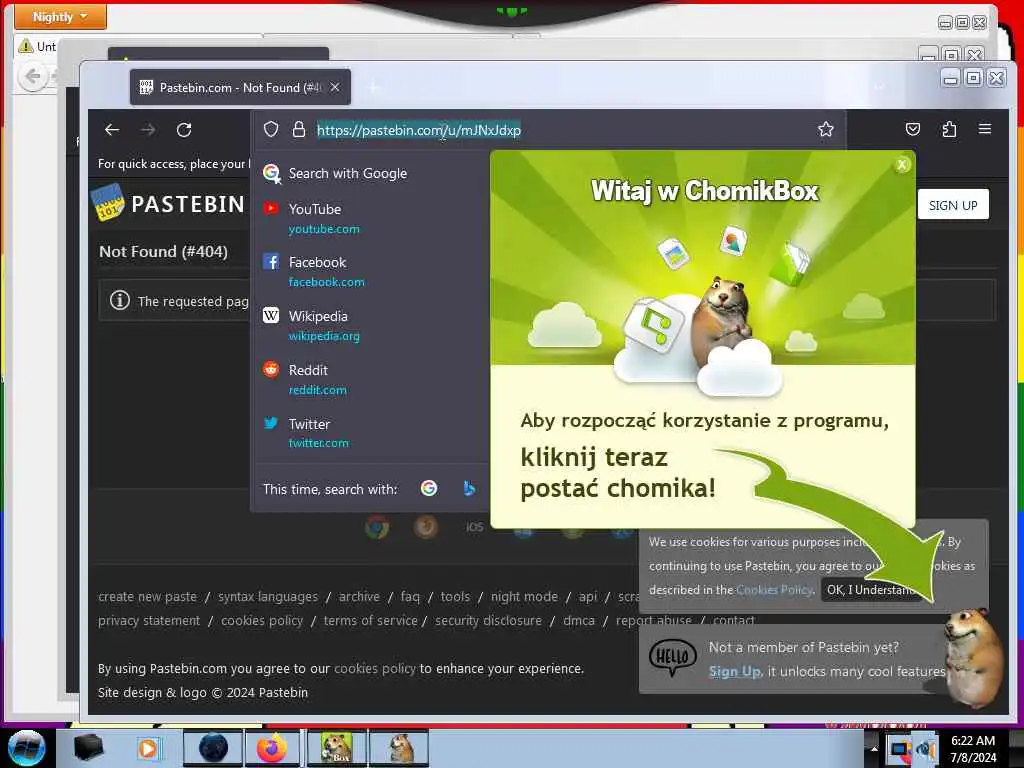Open the Nightly menu dropdown
Viewport: 1024px width, 768px height.
[x=60, y=16]
